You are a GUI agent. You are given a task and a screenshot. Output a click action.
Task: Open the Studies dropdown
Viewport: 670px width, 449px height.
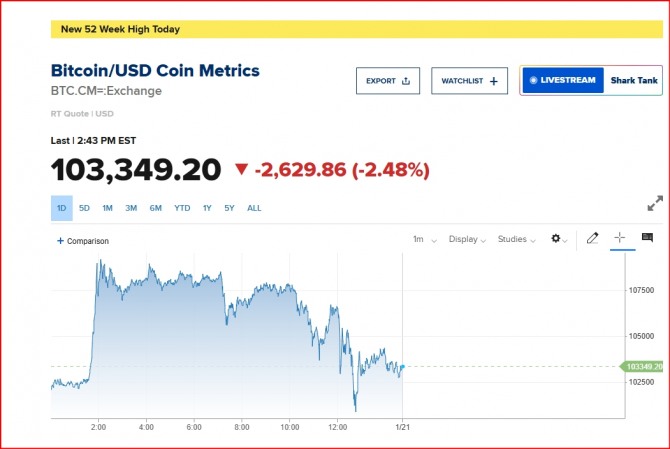click(516, 240)
